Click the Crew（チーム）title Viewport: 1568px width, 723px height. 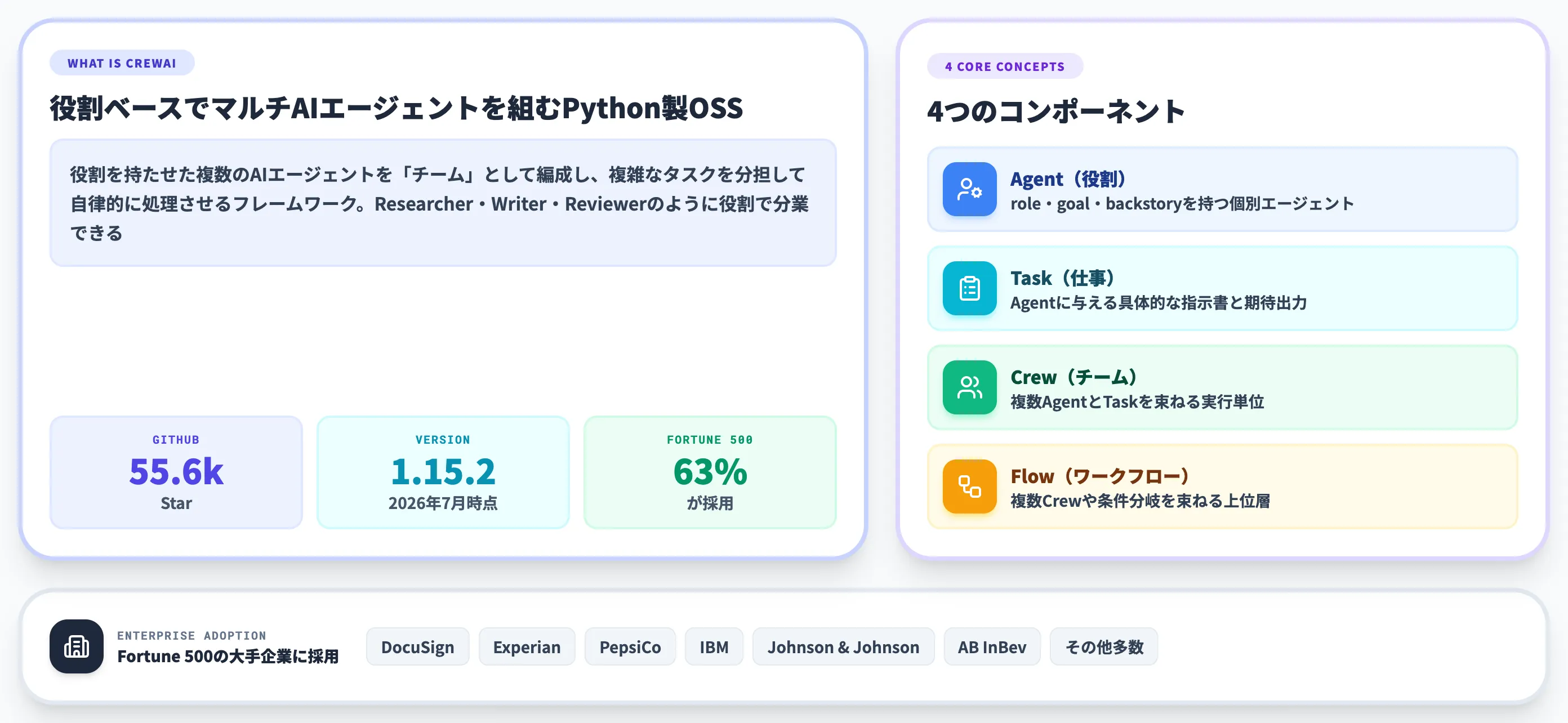[1073, 377]
